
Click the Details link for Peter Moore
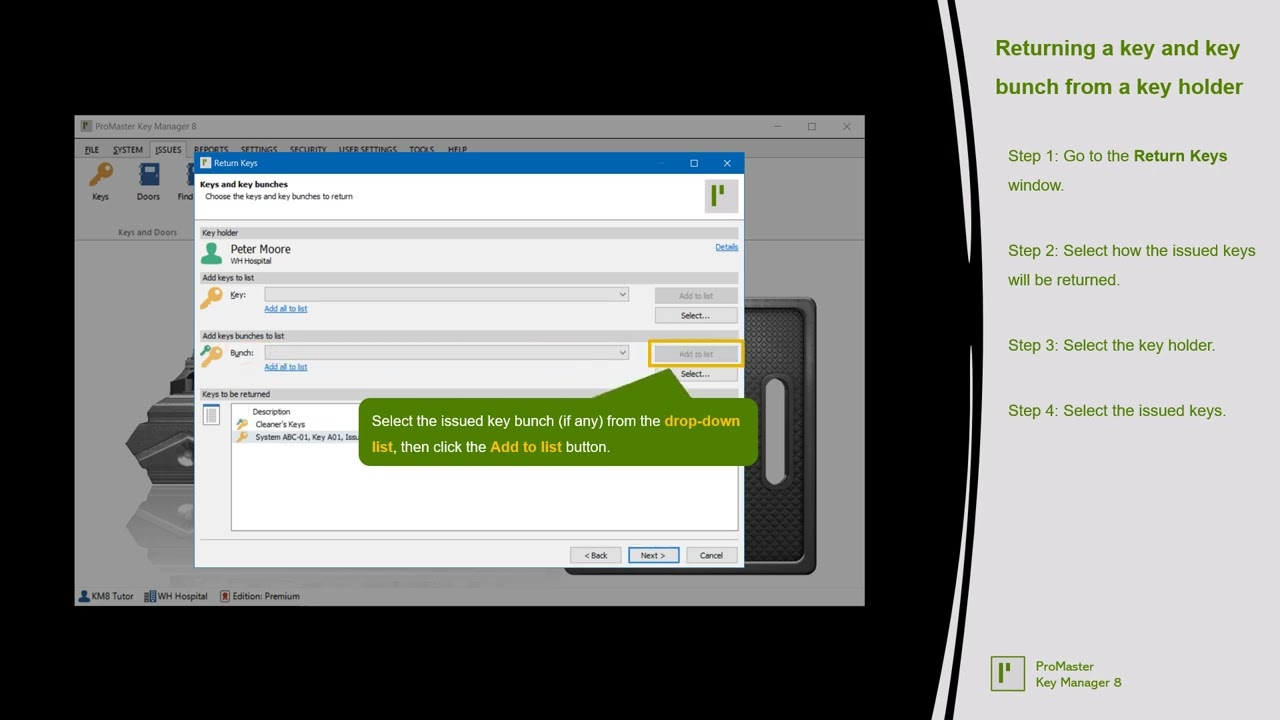point(727,247)
